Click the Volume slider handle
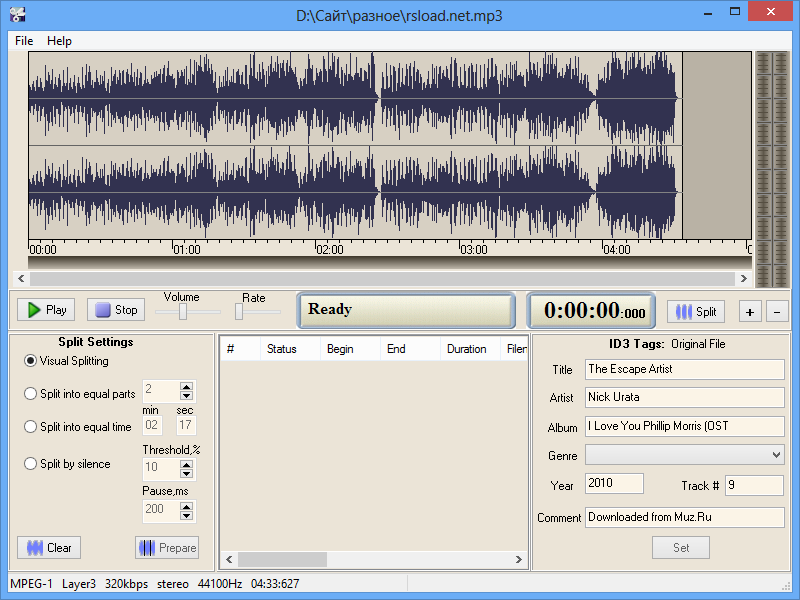The image size is (800, 600). coord(183,312)
